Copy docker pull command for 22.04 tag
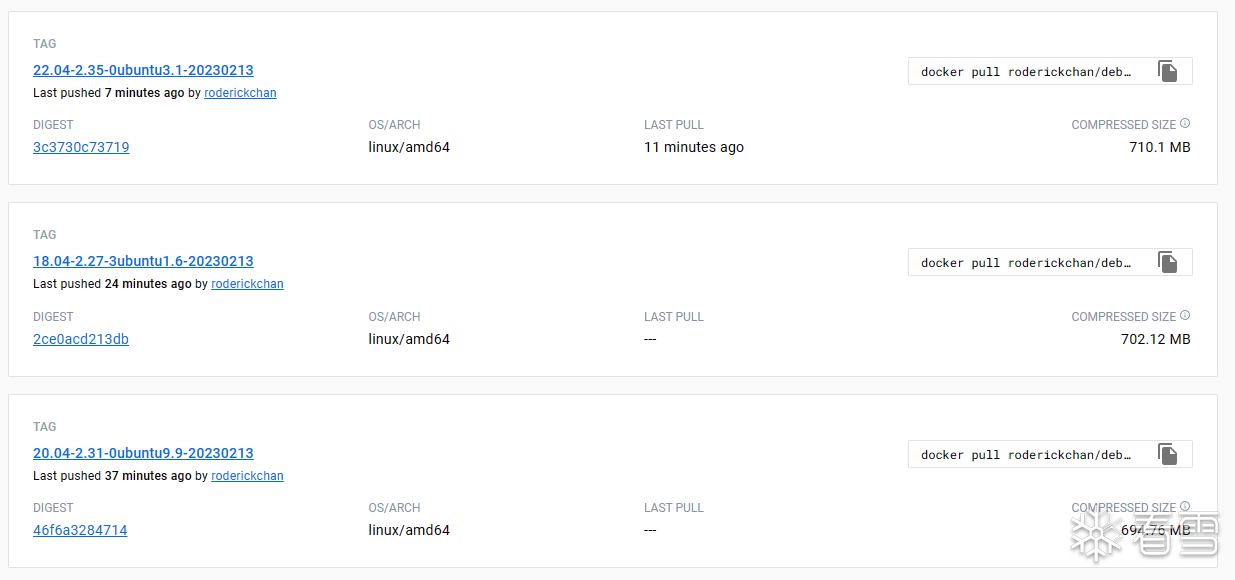1235x580 pixels. click(1167, 71)
